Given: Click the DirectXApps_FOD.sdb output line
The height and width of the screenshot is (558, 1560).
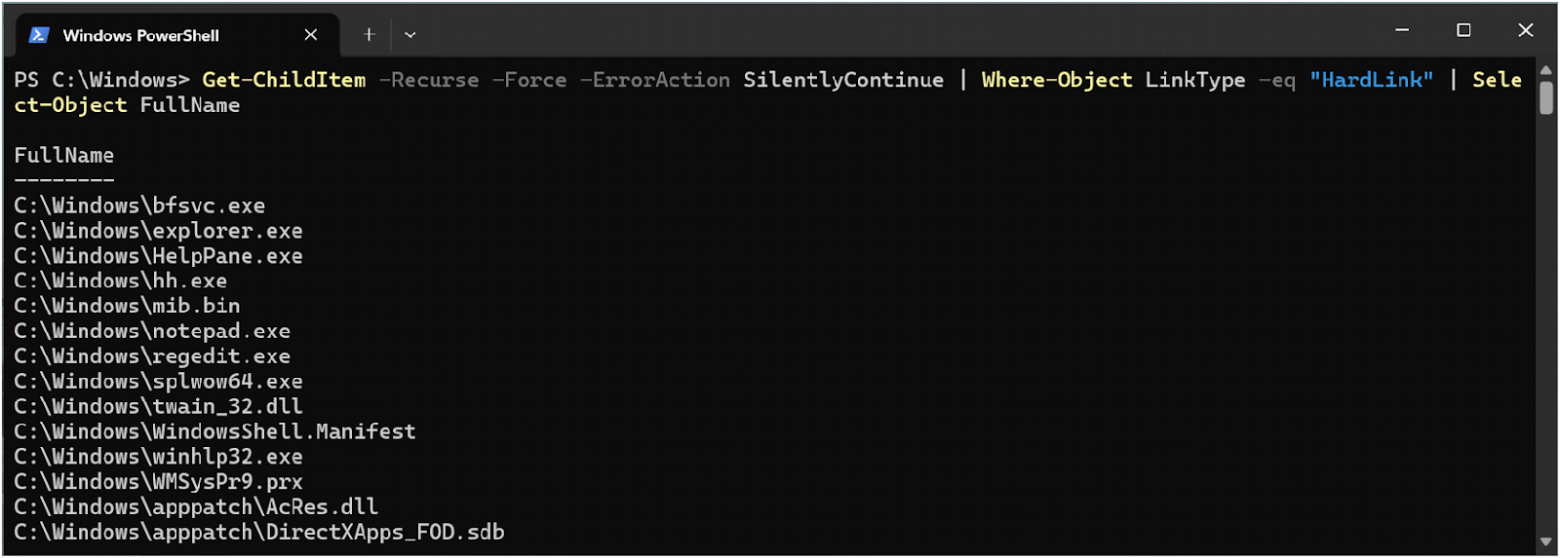Looking at the screenshot, I should pyautogui.click(x=259, y=532).
